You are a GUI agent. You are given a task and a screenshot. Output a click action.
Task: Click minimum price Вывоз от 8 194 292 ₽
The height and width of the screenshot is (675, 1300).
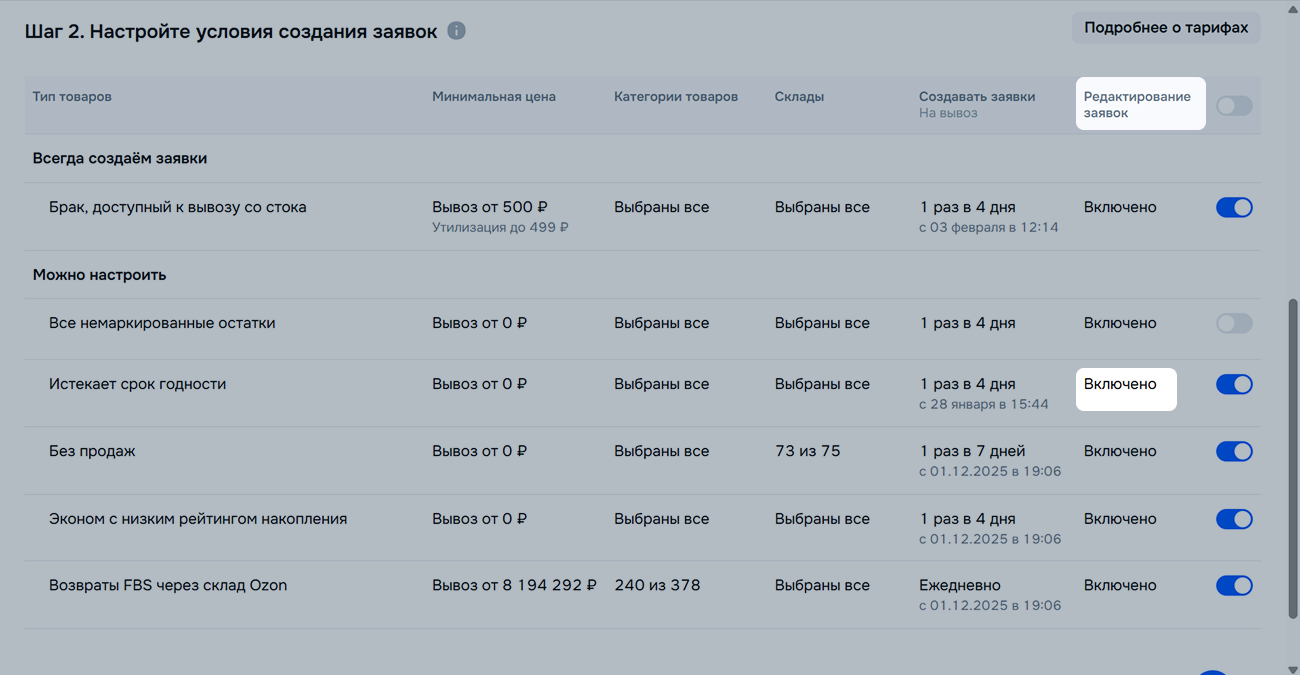pos(514,585)
